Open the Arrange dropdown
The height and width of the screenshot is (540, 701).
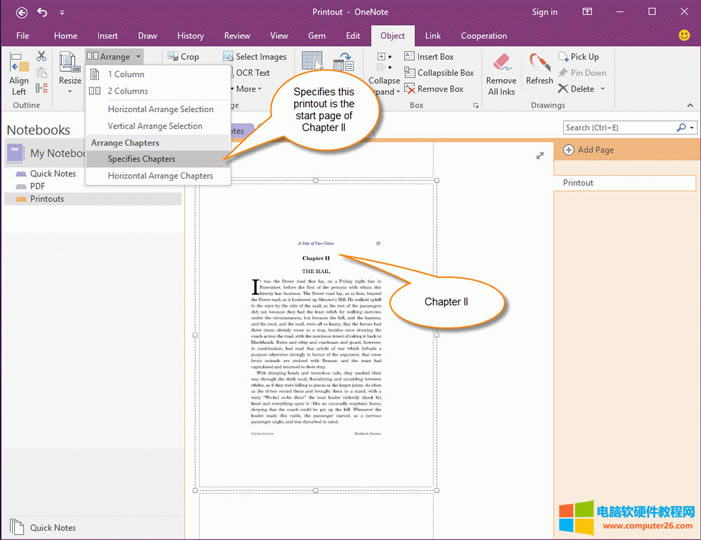[115, 57]
